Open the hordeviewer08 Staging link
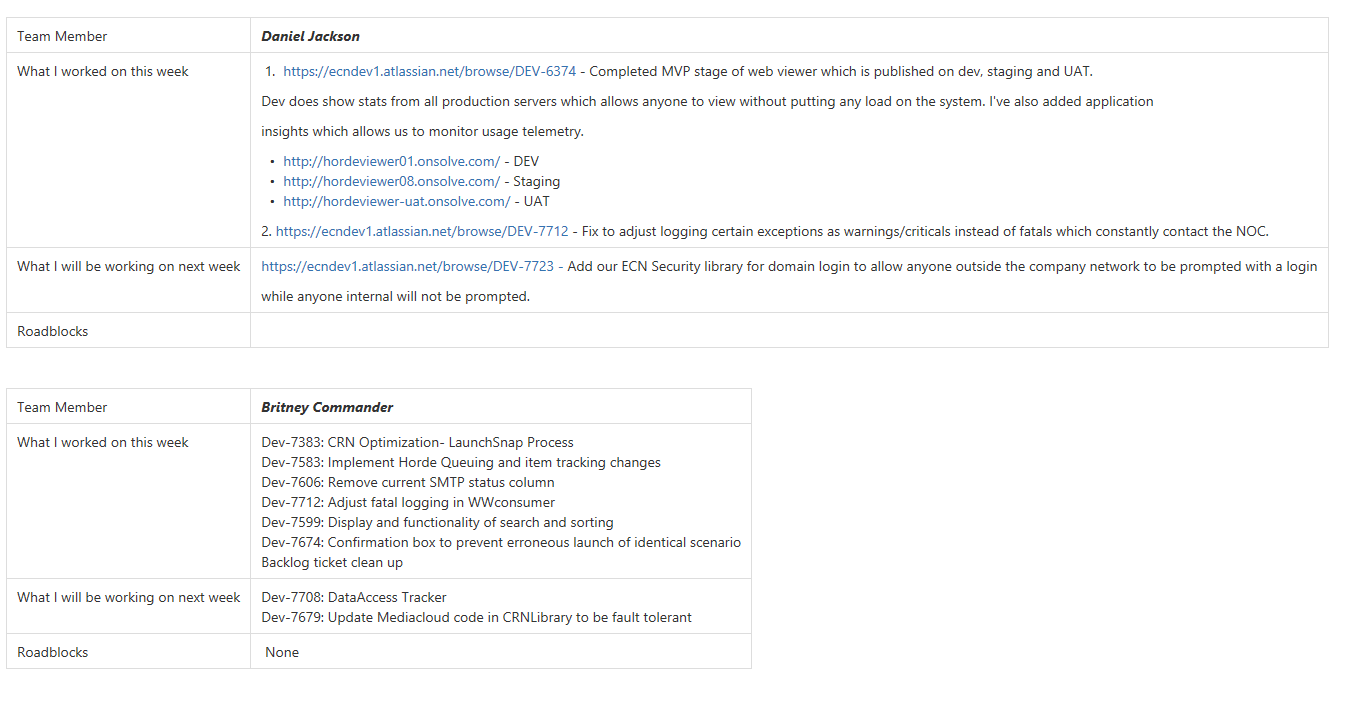1369x707 pixels. coord(392,181)
